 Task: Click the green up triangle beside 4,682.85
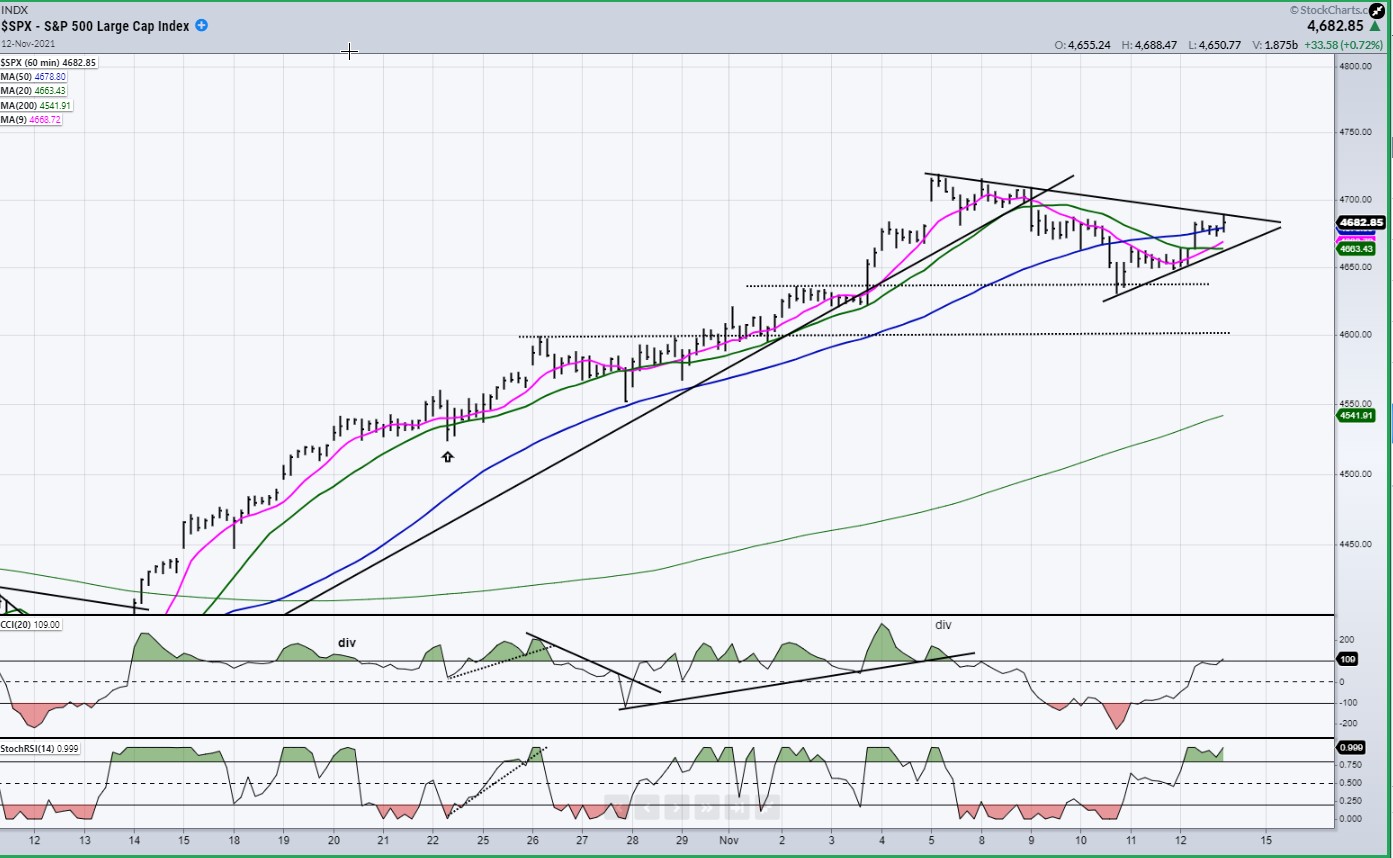tap(1376, 28)
